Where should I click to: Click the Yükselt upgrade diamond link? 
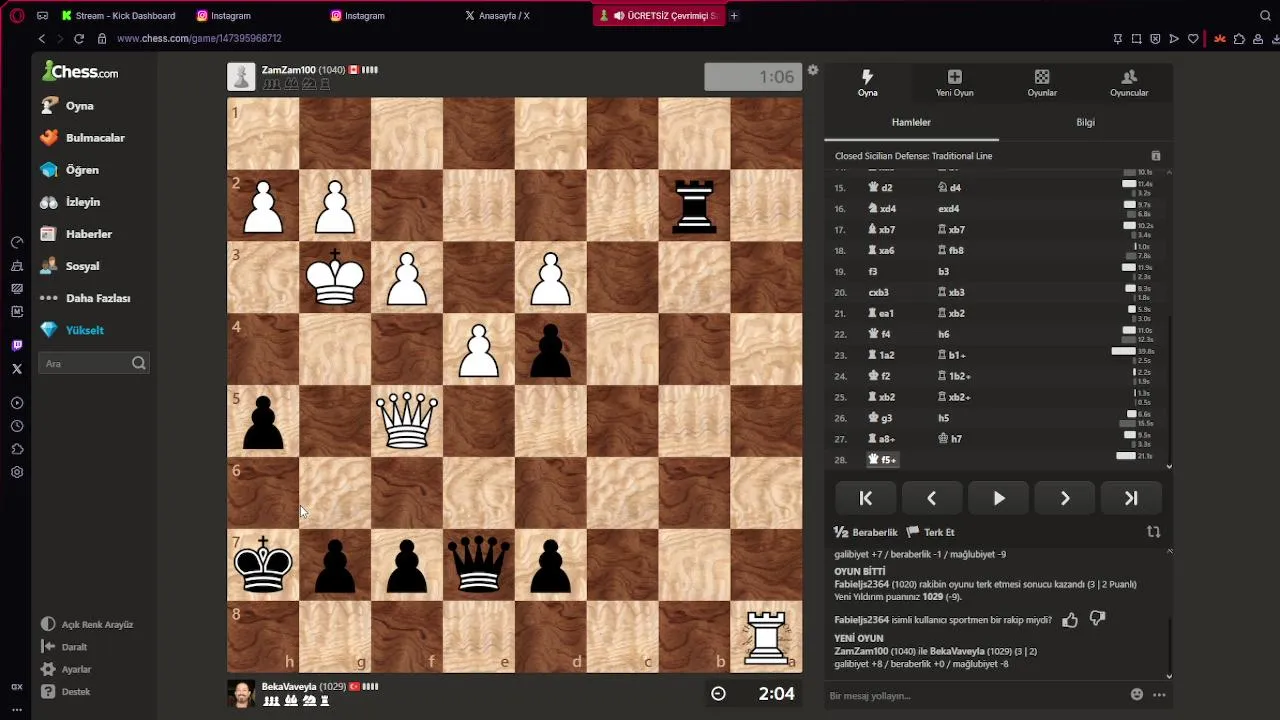[x=72, y=329]
